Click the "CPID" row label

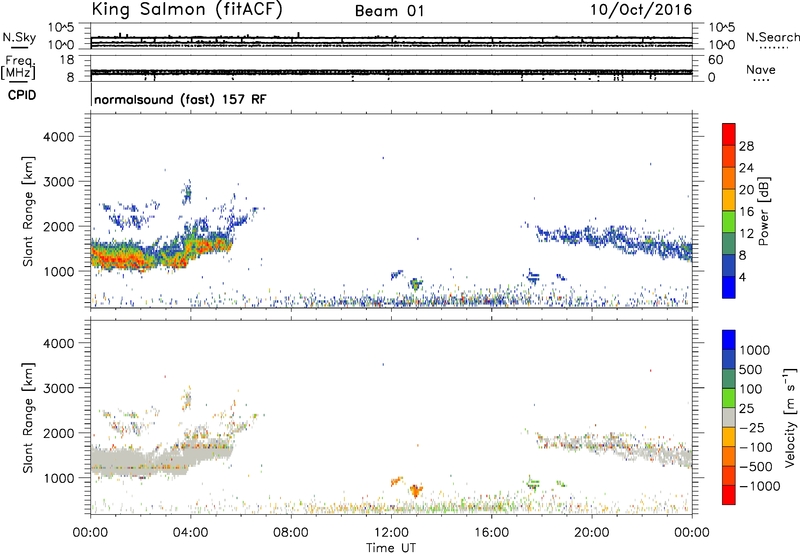(22, 95)
